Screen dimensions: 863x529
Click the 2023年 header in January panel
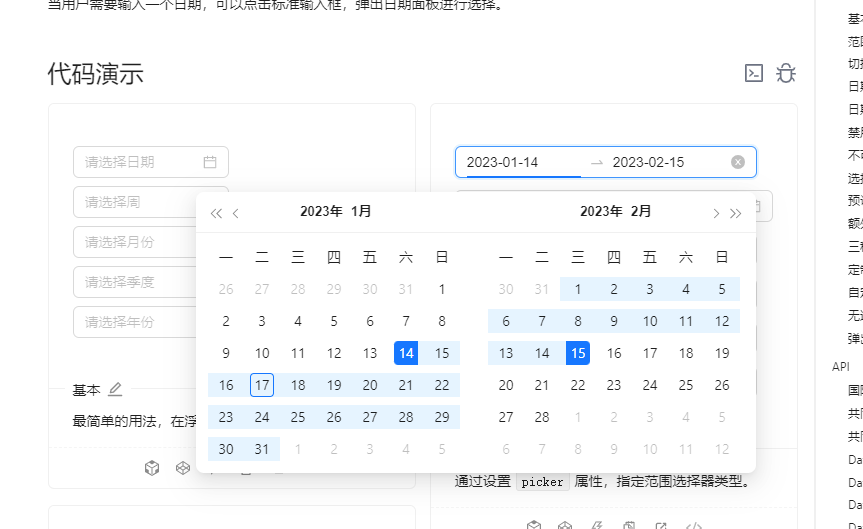(321, 211)
